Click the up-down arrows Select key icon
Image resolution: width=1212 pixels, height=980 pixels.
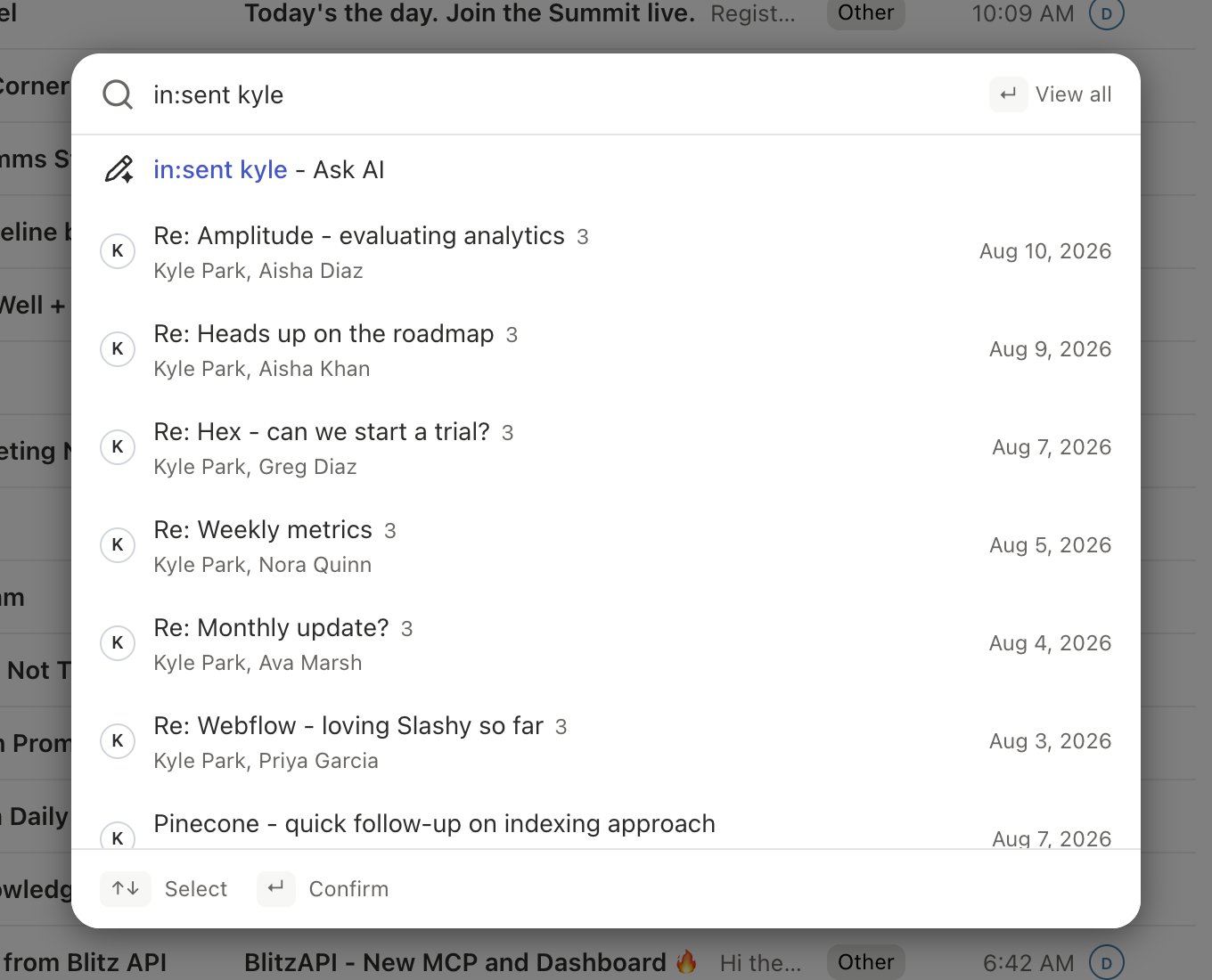click(126, 888)
